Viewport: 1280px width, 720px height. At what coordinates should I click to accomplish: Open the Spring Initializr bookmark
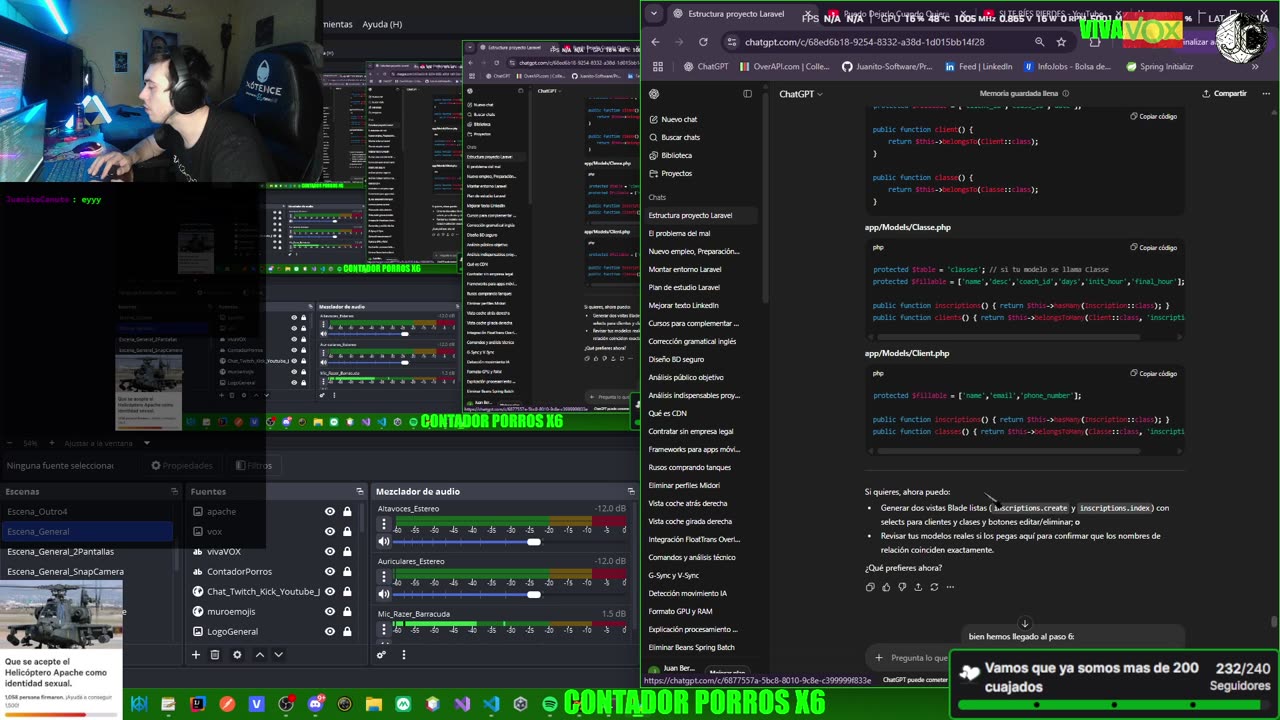[1159, 67]
